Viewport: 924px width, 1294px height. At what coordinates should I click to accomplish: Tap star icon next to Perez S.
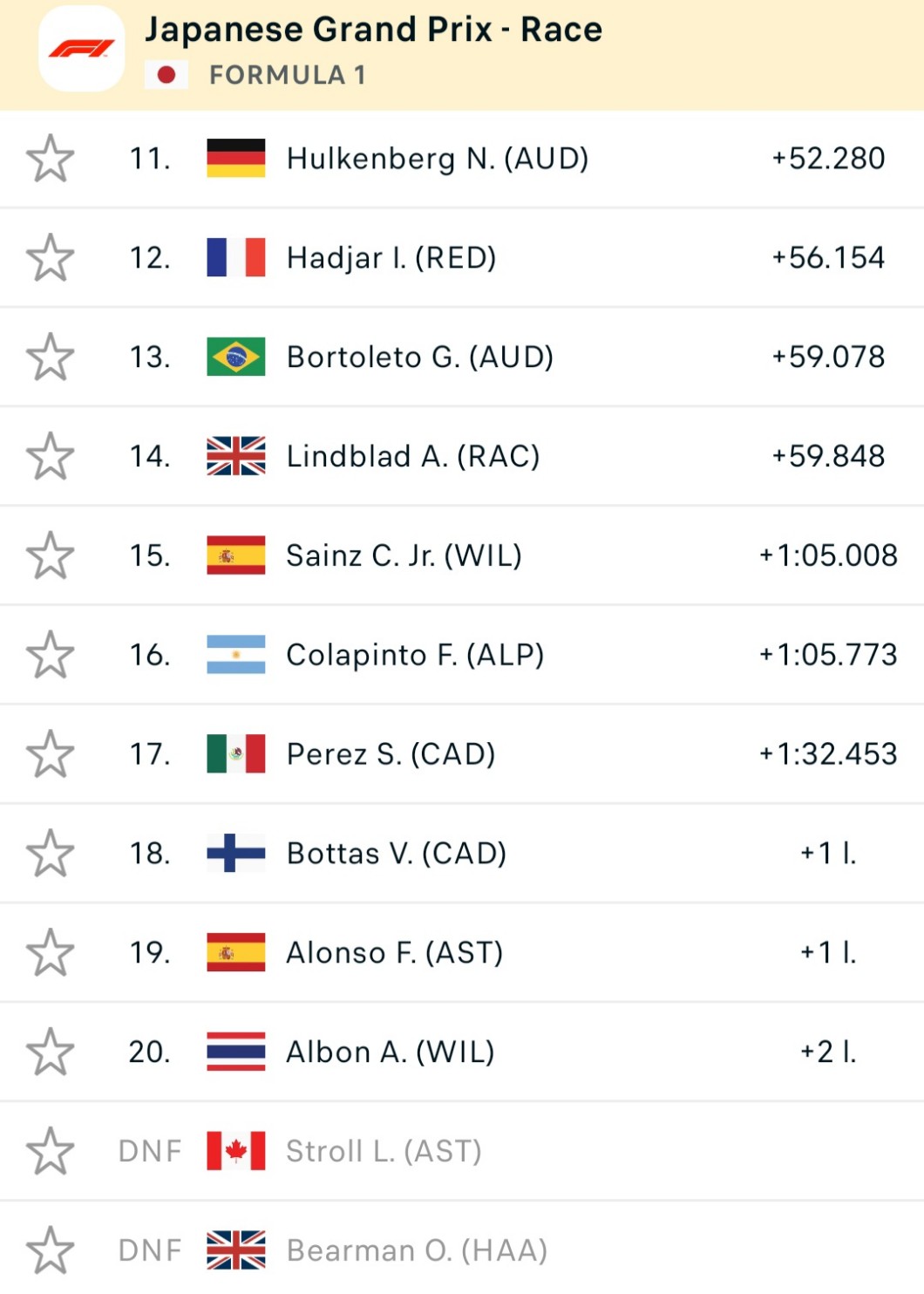coord(50,755)
